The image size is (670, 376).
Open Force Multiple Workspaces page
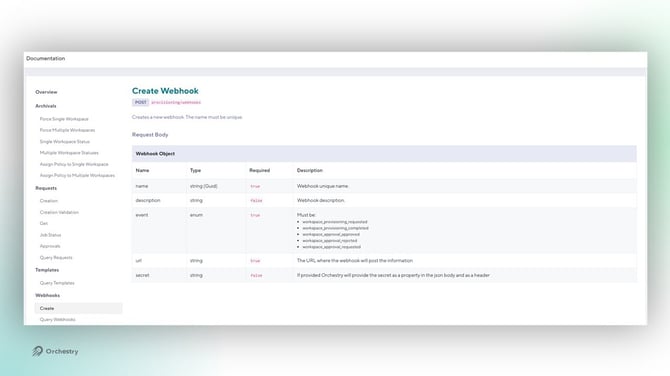point(68,130)
